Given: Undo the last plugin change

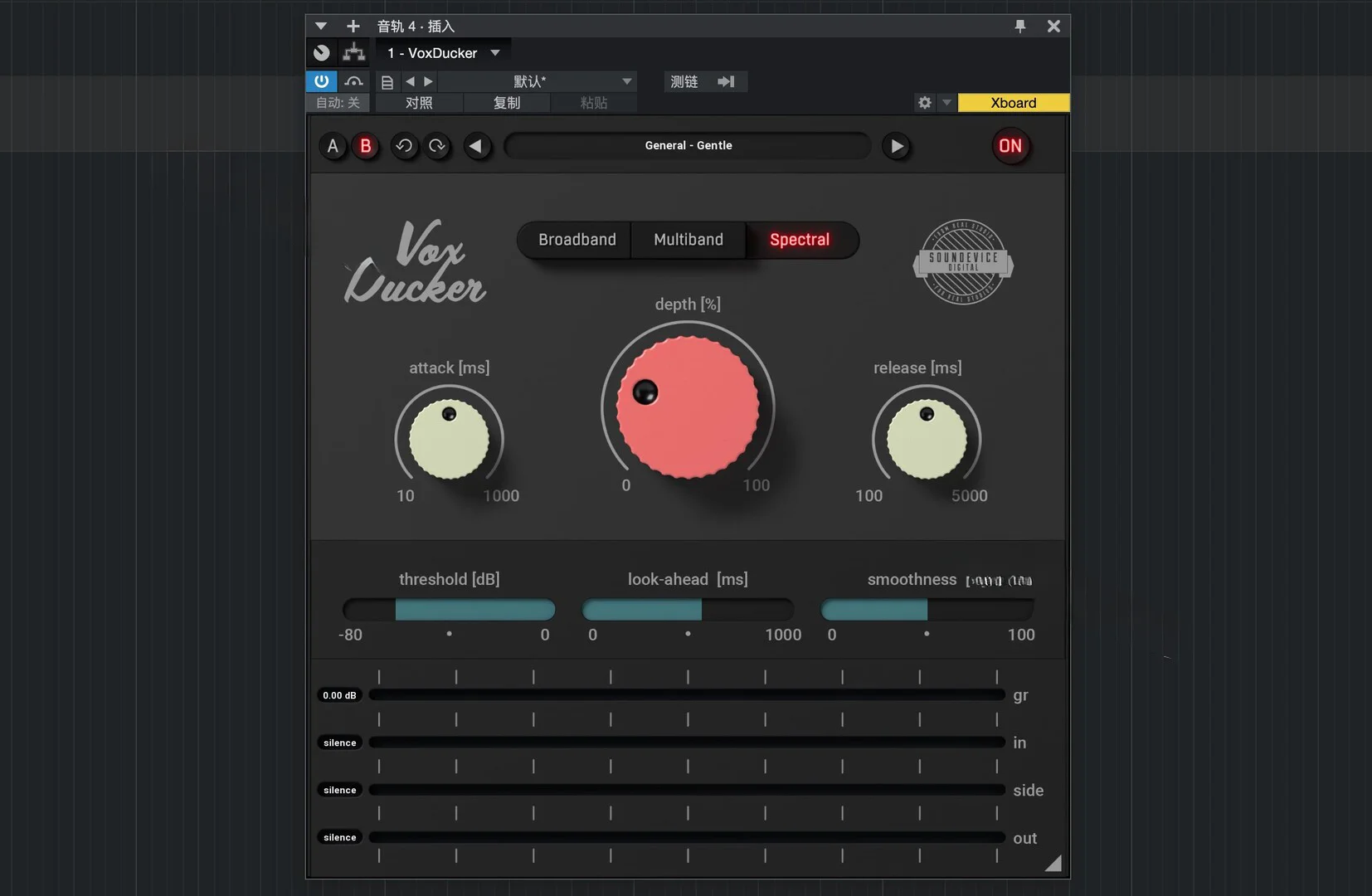Looking at the screenshot, I should (404, 147).
